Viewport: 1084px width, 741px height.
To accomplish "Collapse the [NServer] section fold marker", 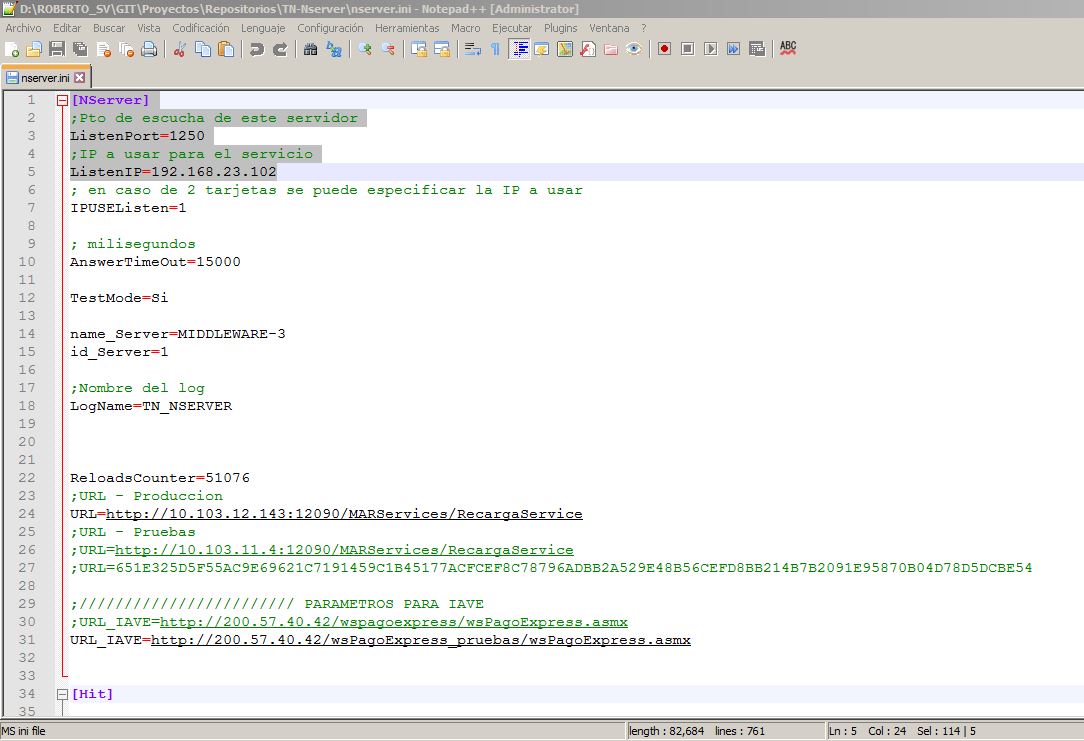I will (x=62, y=100).
